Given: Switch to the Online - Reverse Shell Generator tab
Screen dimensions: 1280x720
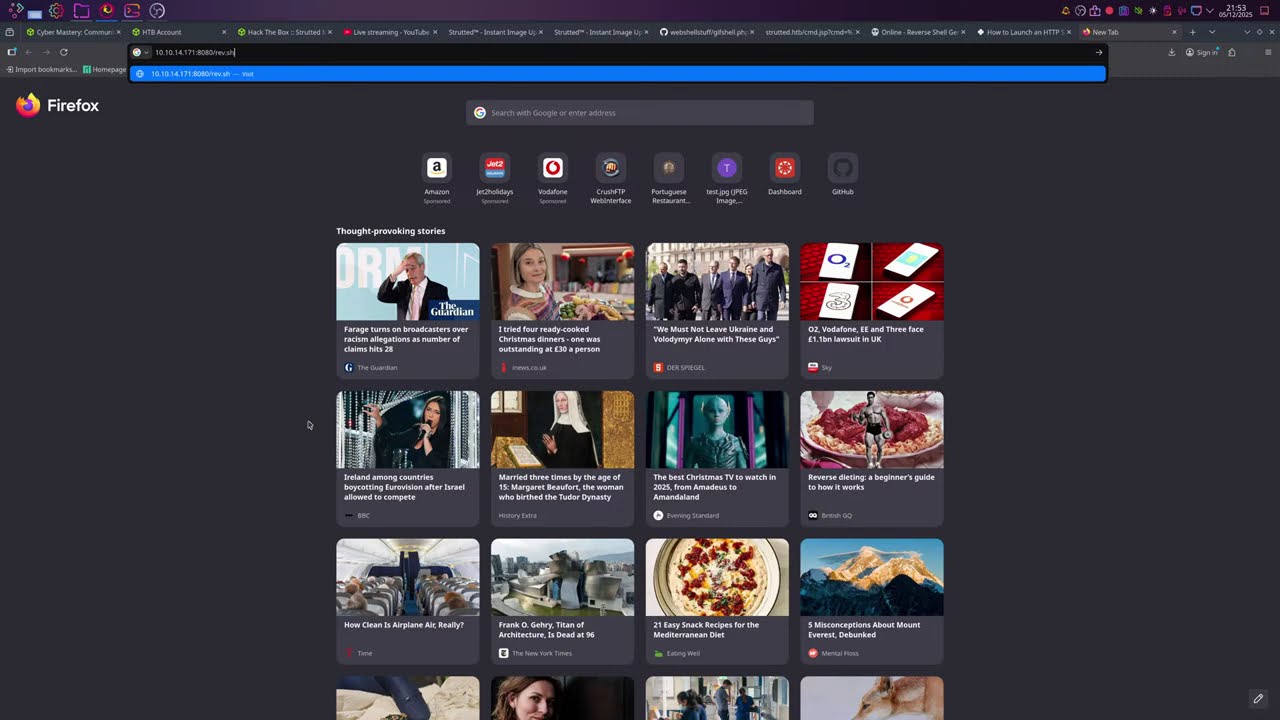Looking at the screenshot, I should pyautogui.click(x=917, y=32).
